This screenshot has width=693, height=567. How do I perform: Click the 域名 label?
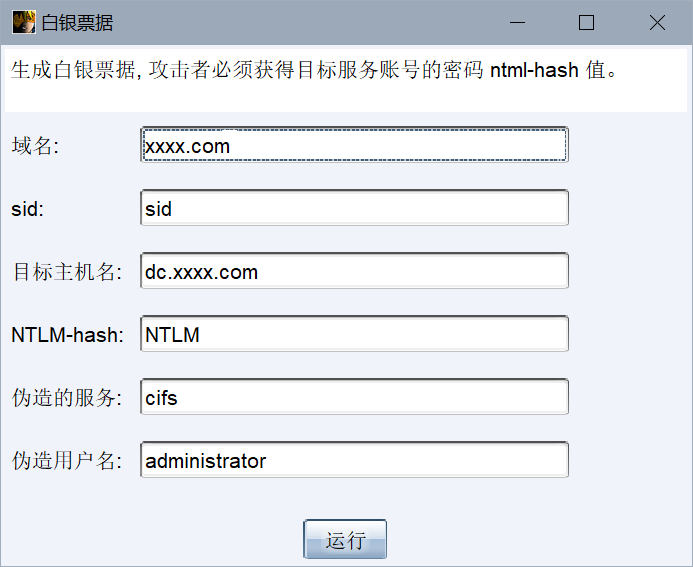[36, 146]
